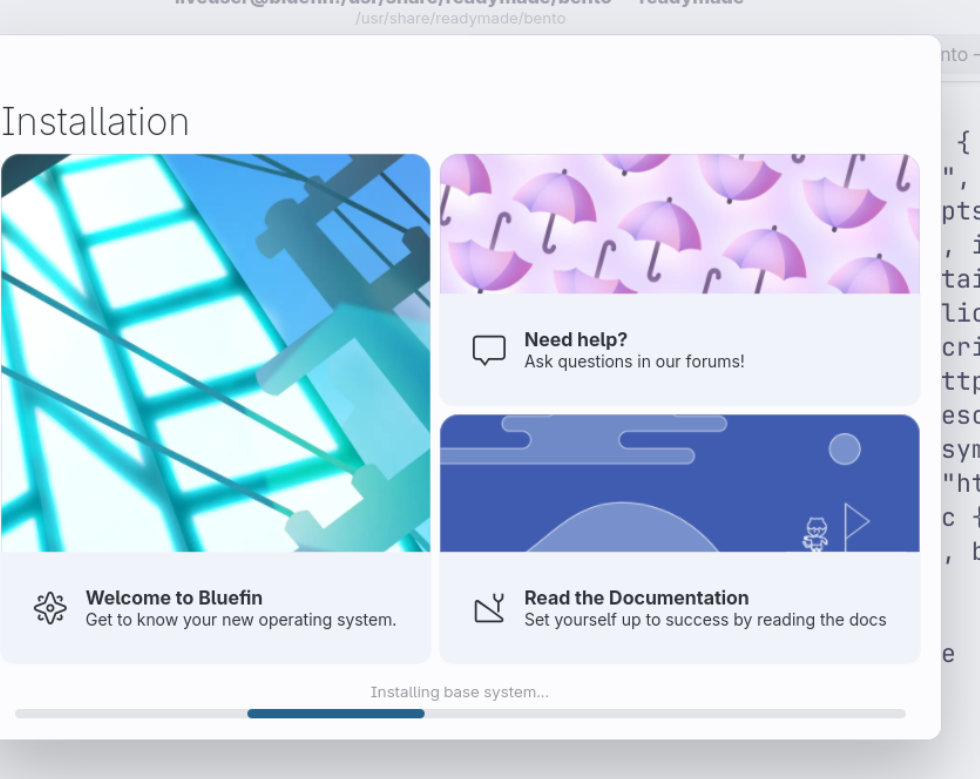This screenshot has width=980, height=779.
Task: Open the umbrella pattern help card image
Action: tap(679, 224)
